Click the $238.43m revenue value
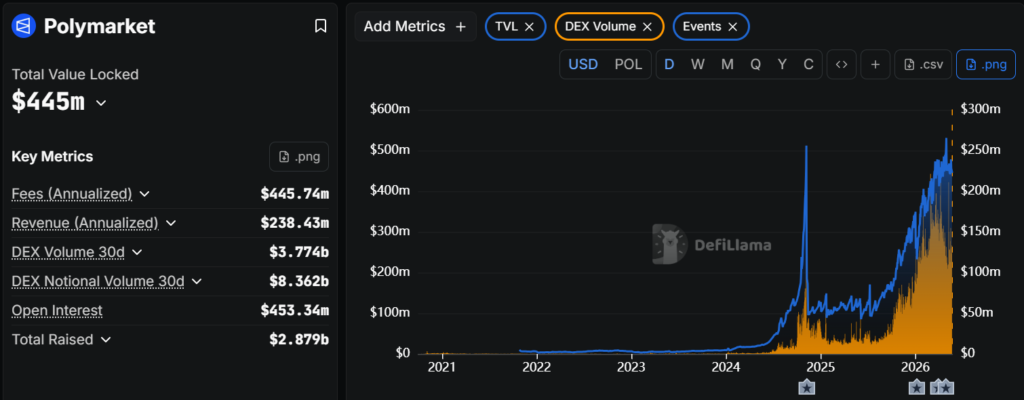Screen dimensions: 1024x400 click(x=295, y=223)
